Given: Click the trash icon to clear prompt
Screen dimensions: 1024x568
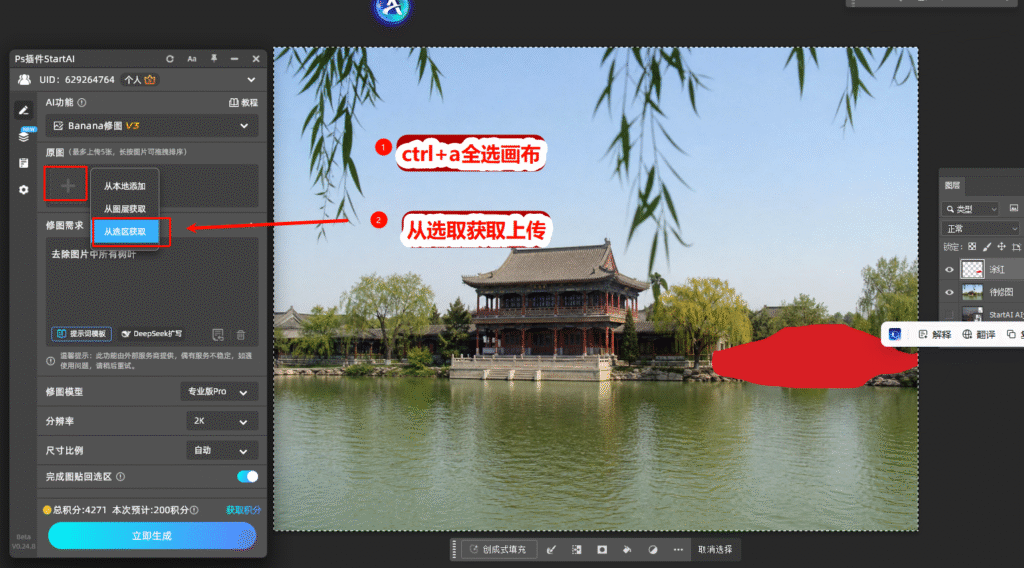Looking at the screenshot, I should click(x=240, y=335).
